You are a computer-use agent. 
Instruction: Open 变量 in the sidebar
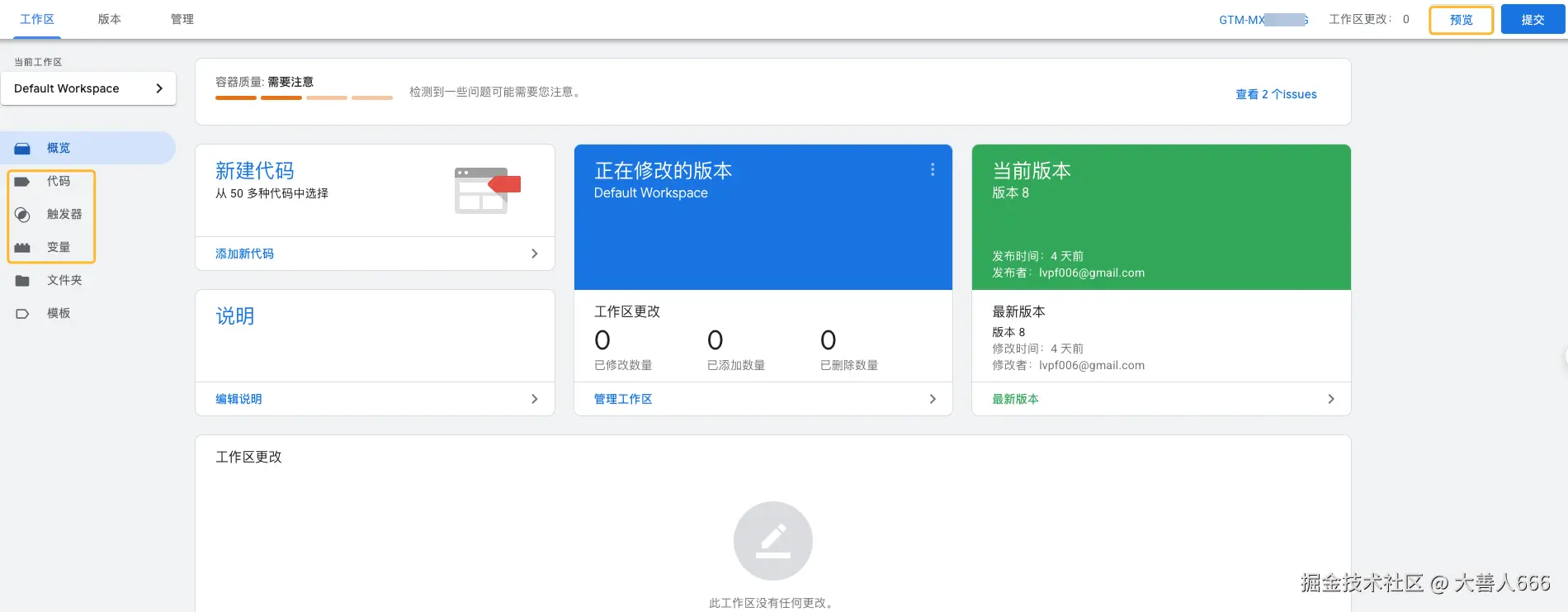[59, 247]
